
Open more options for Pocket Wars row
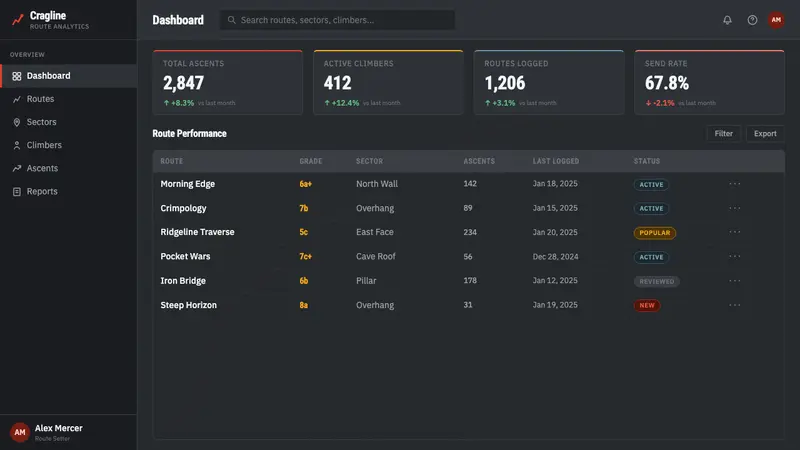coord(735,257)
